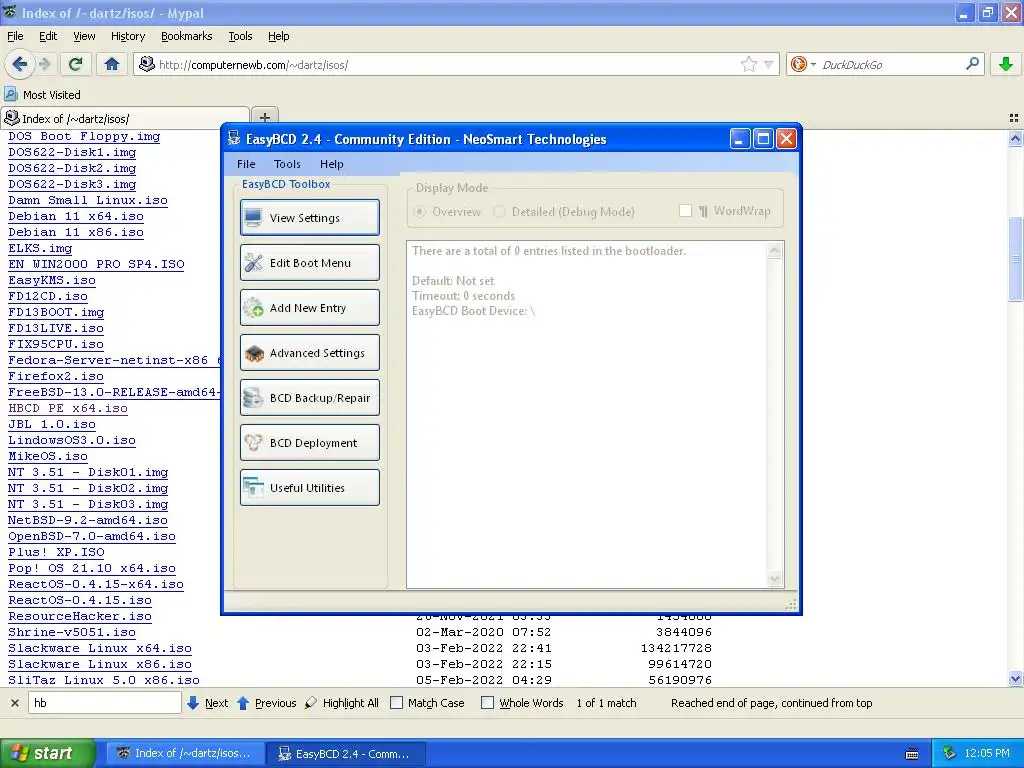Click EasyBCD title bar application icon
This screenshot has height=768, width=1024.
pyautogui.click(x=234, y=138)
